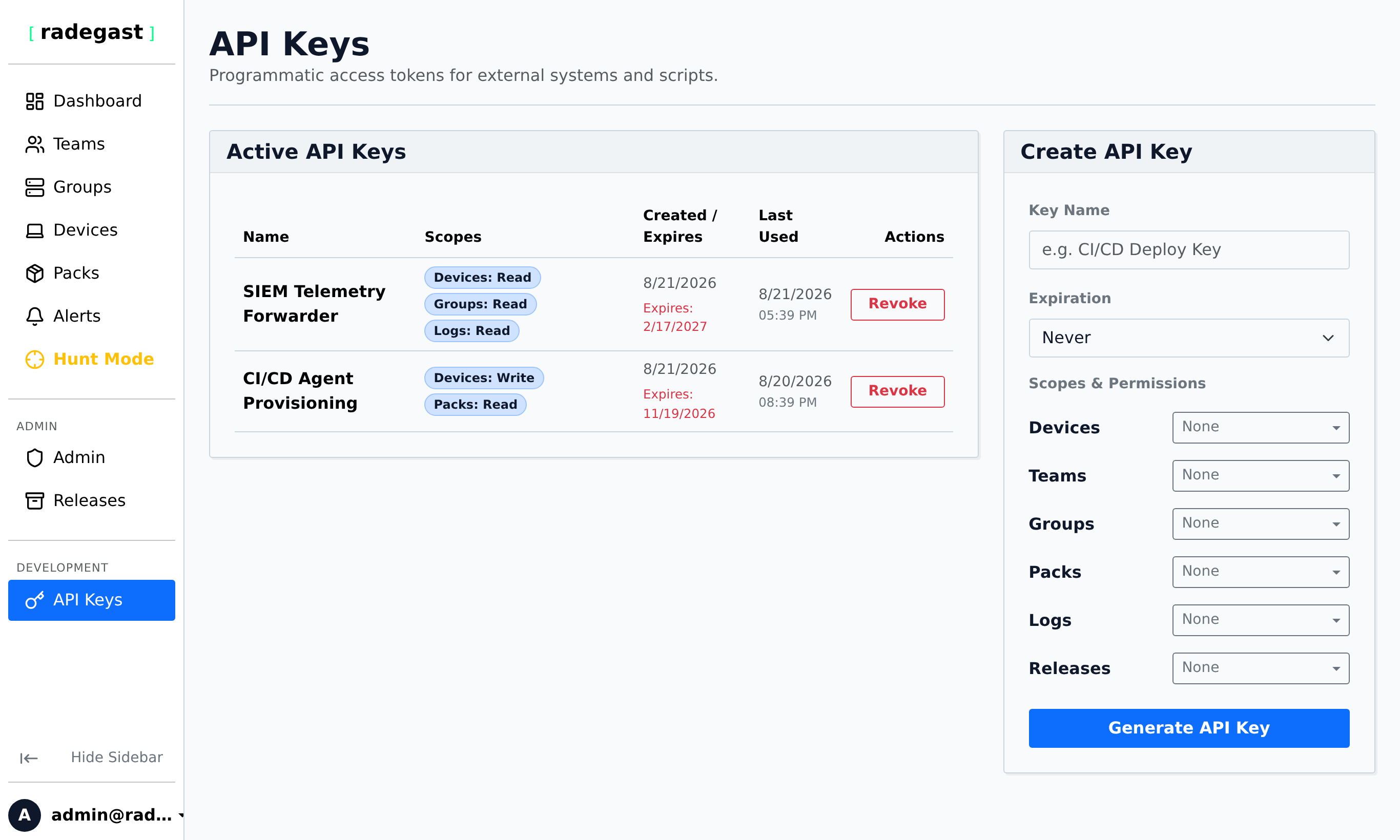Open the Devices scope dropdown

pyautogui.click(x=1261, y=427)
